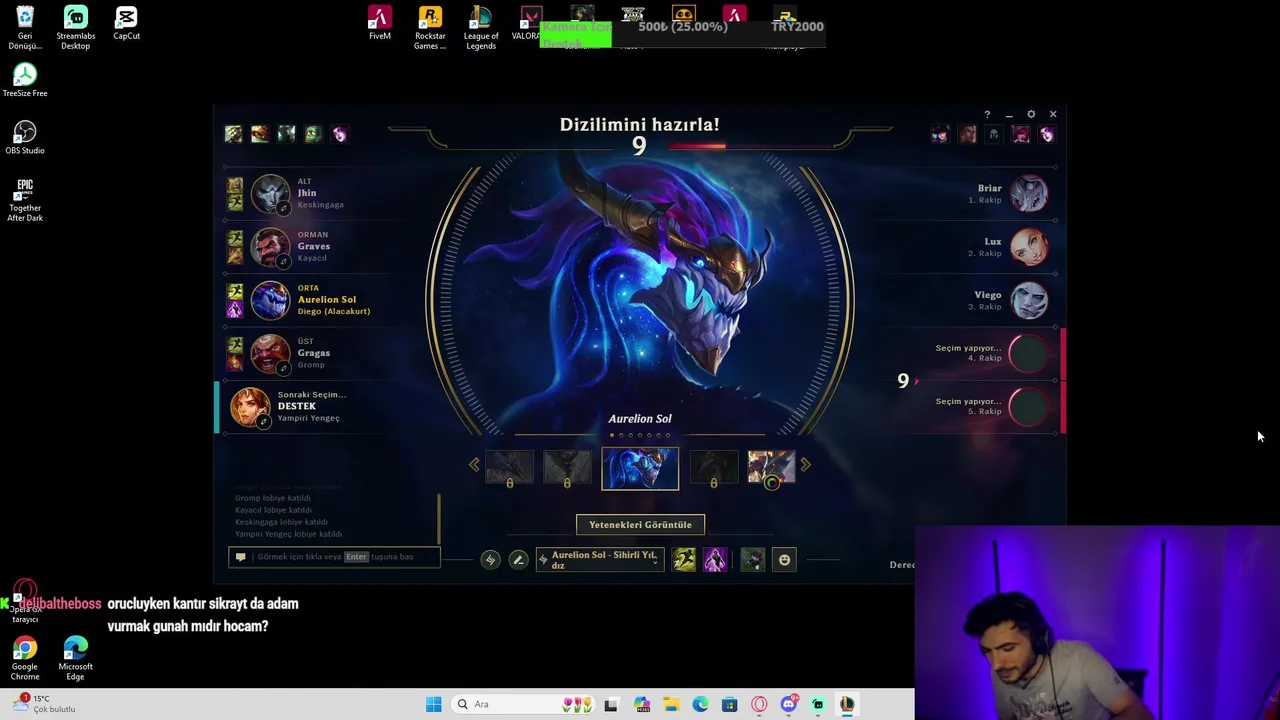Open the rune page edit pencil
Screen dimensions: 1280x720
pos(518,560)
